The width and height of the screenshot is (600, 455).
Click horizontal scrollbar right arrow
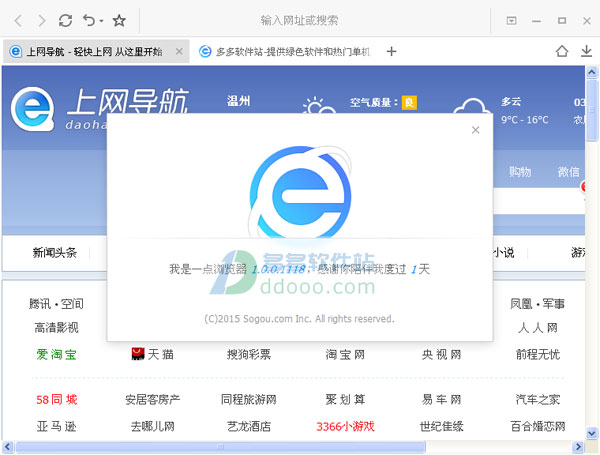[578, 447]
